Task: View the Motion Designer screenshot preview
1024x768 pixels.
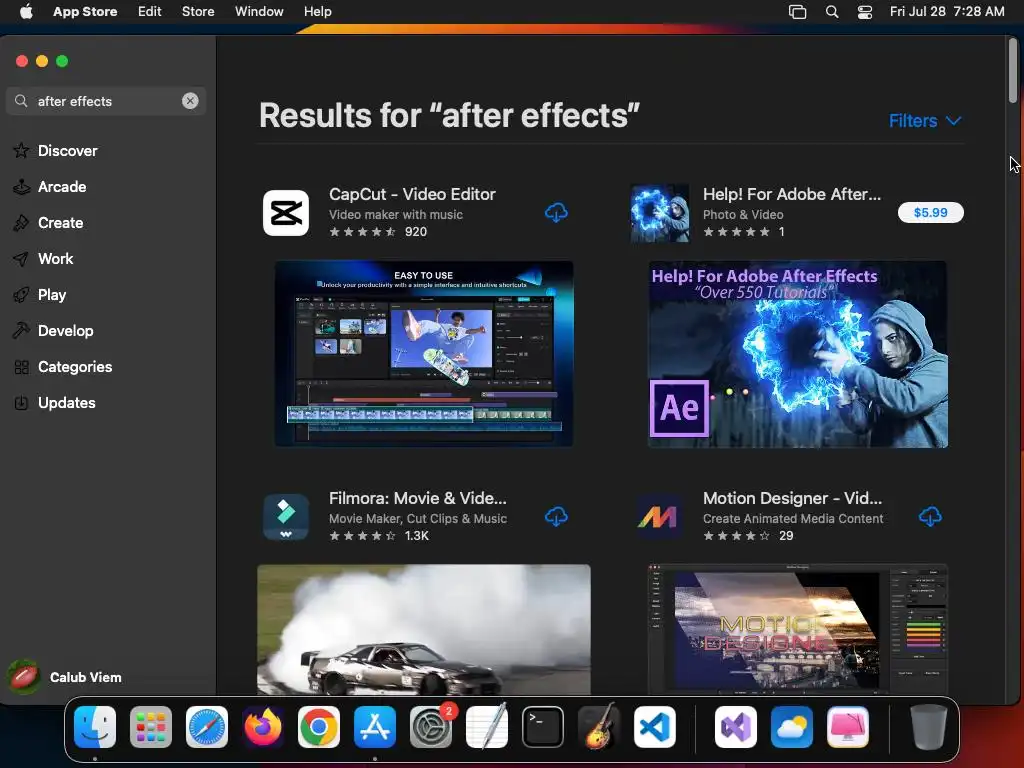Action: coord(797,630)
